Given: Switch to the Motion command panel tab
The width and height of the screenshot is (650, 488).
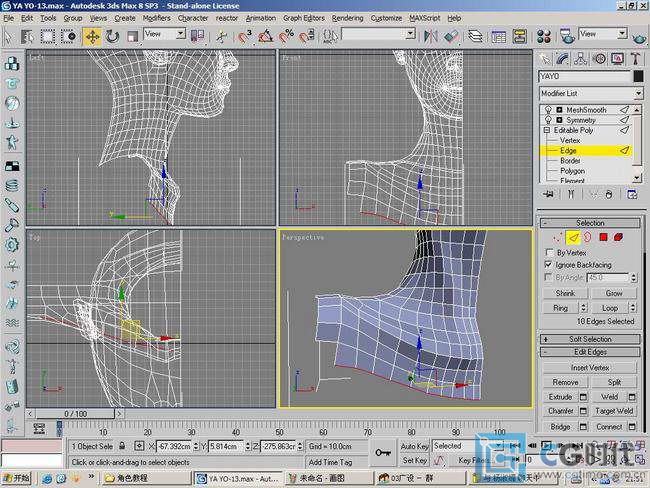Looking at the screenshot, I should [599, 59].
